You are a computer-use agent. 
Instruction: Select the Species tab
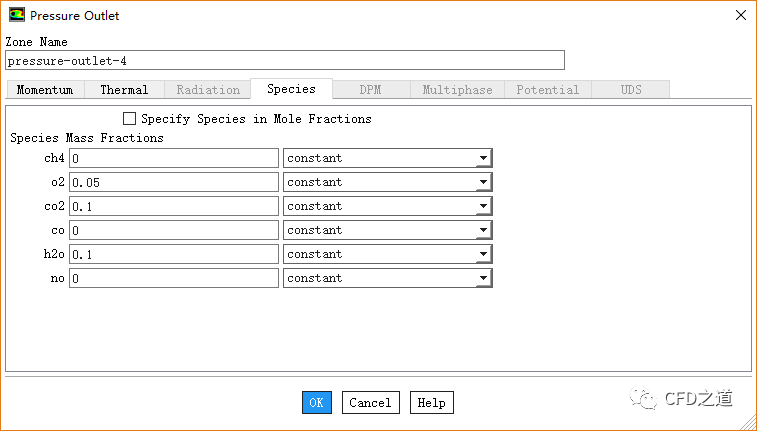click(291, 88)
